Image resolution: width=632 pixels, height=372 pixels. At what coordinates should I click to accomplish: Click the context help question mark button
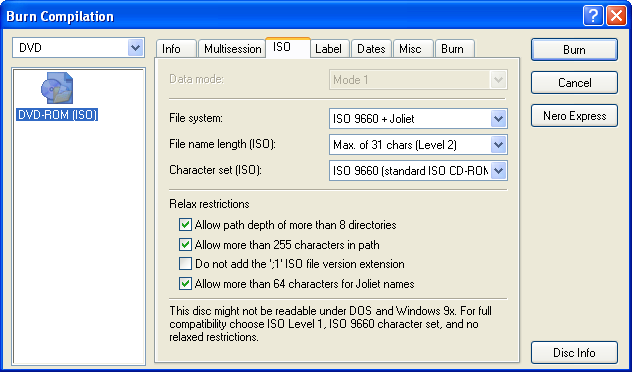[593, 17]
